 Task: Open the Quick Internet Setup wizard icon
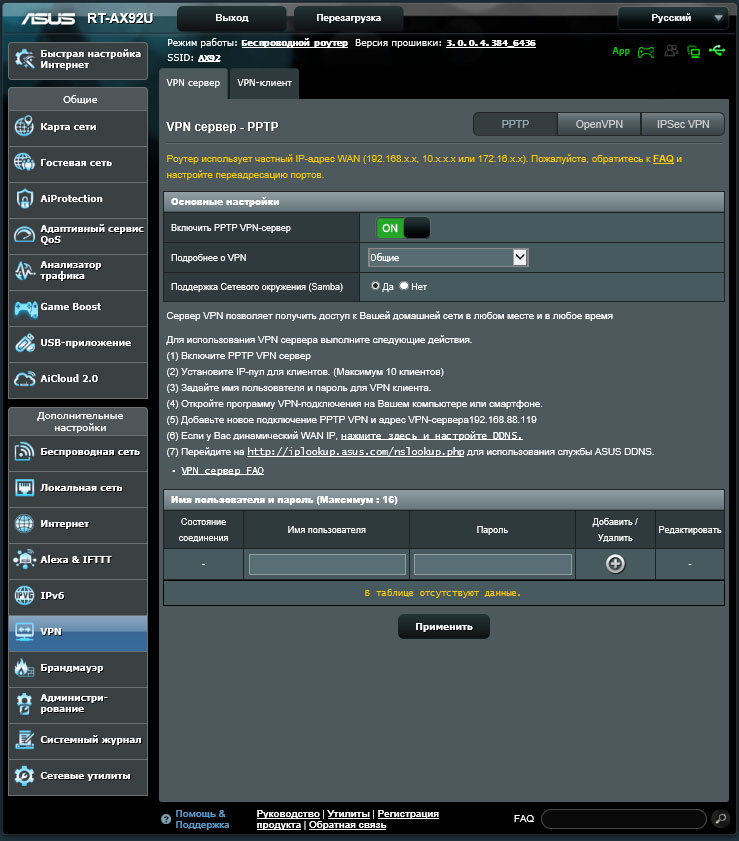click(25, 59)
